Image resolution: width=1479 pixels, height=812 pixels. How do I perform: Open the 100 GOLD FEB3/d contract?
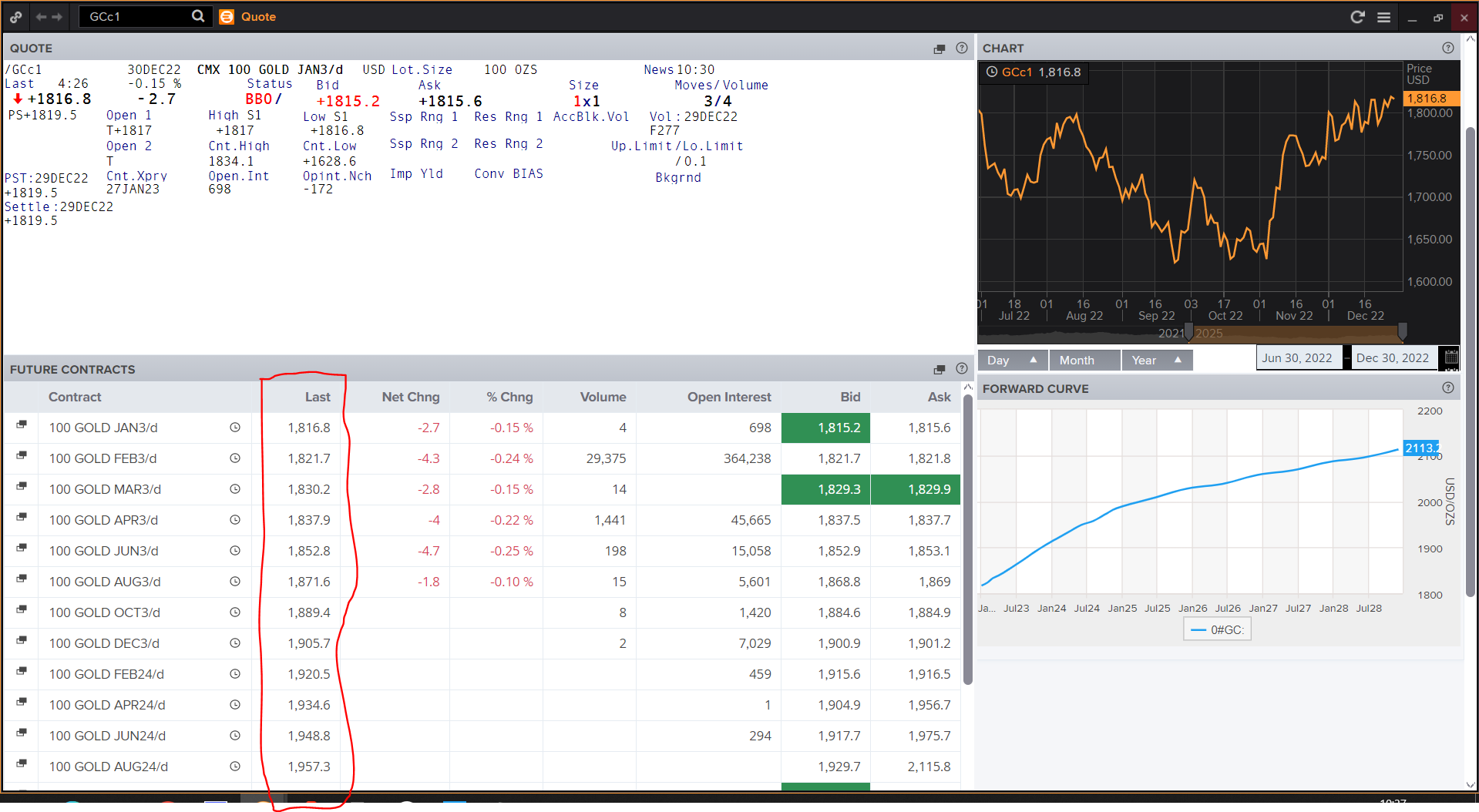point(103,458)
